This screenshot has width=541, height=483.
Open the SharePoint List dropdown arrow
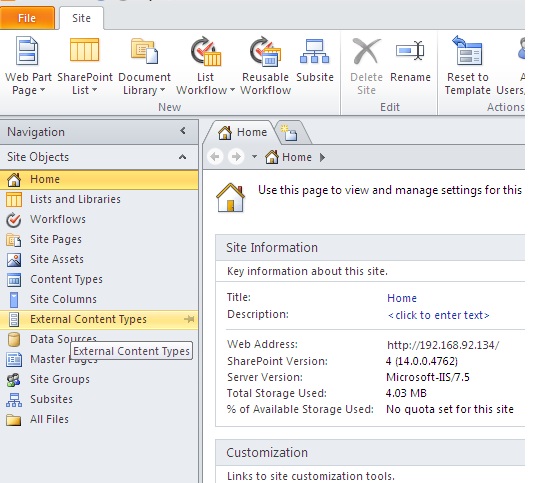(94, 90)
